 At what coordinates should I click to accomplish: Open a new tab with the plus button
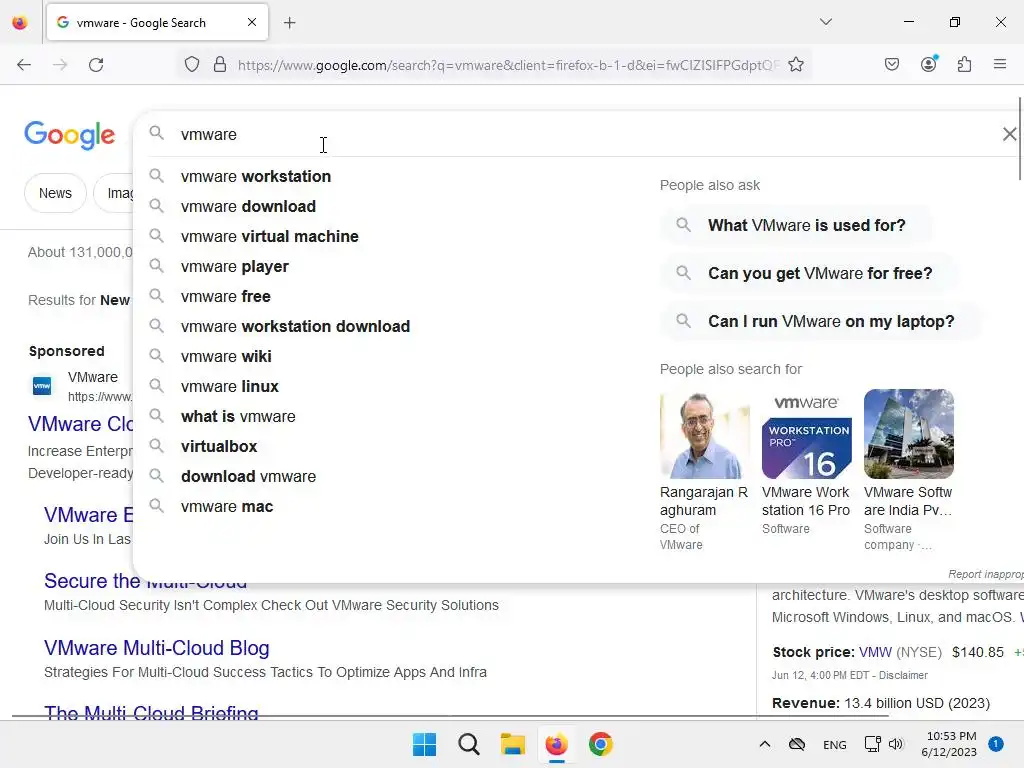click(290, 23)
